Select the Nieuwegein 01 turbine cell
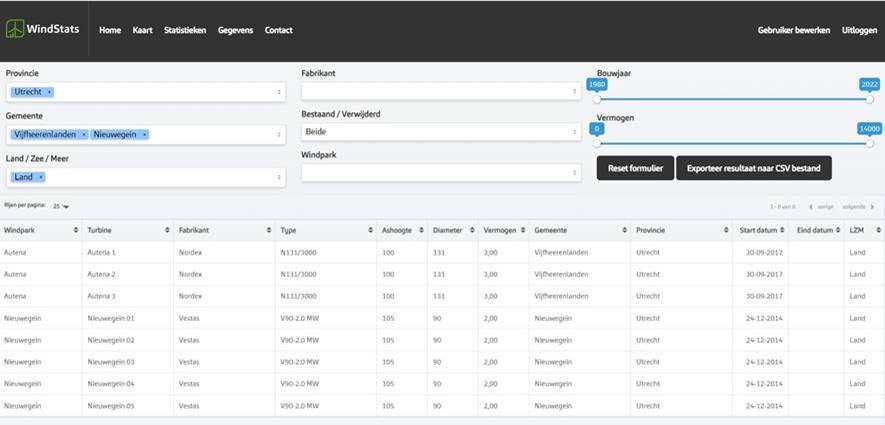This screenshot has width=885, height=425. point(128,318)
